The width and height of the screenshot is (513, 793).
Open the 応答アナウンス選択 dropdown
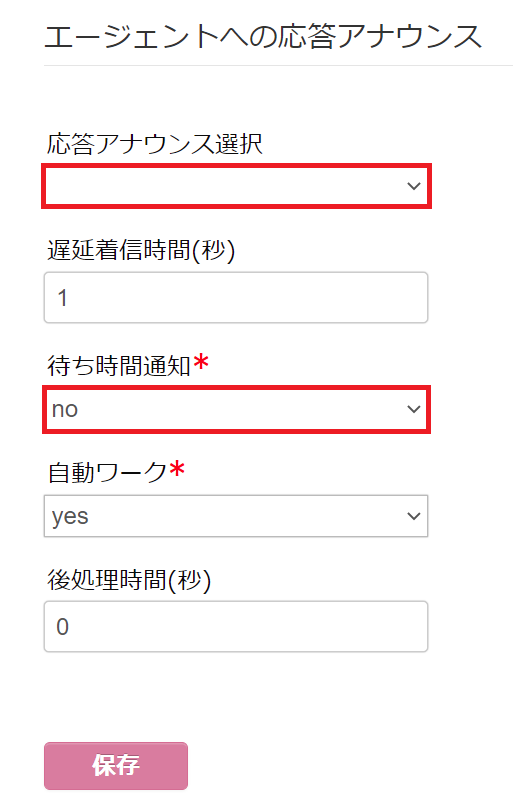[x=236, y=186]
